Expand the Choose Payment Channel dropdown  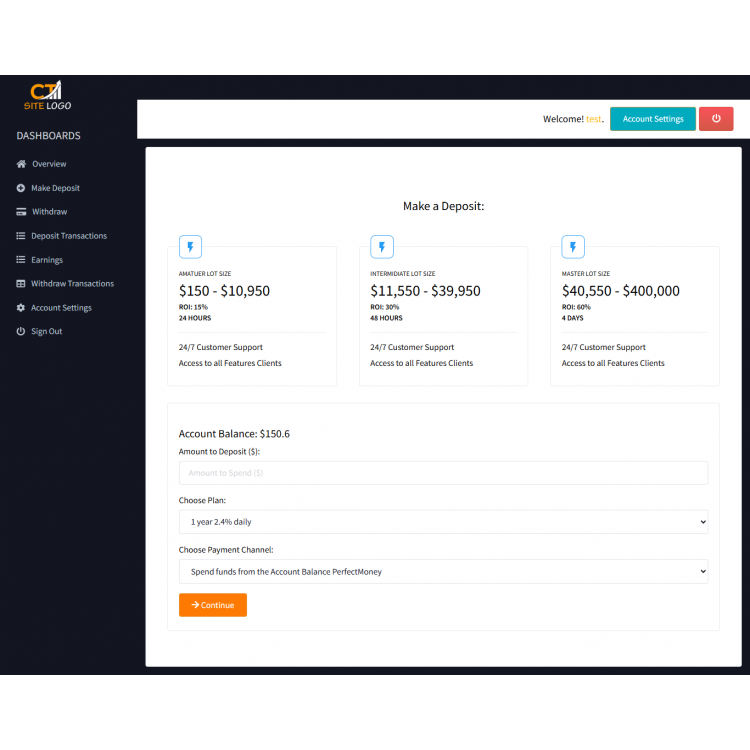click(443, 572)
